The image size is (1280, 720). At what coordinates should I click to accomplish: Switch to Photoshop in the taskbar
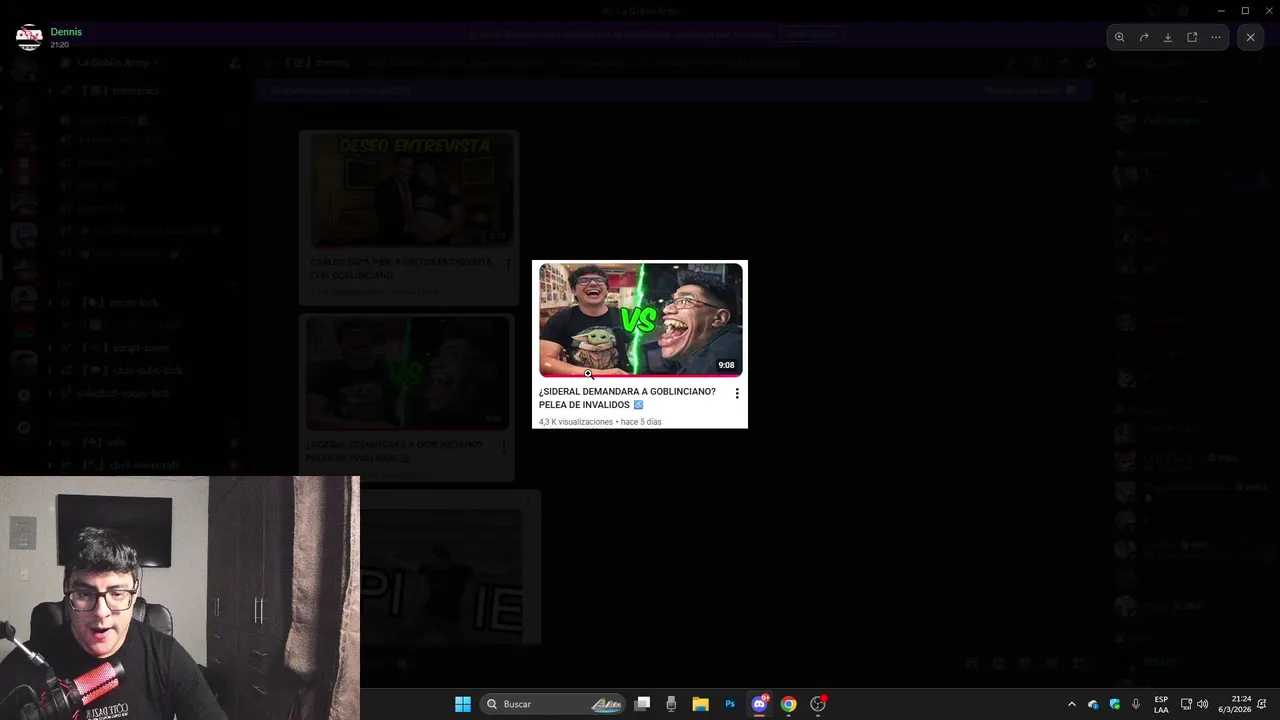[x=730, y=704]
